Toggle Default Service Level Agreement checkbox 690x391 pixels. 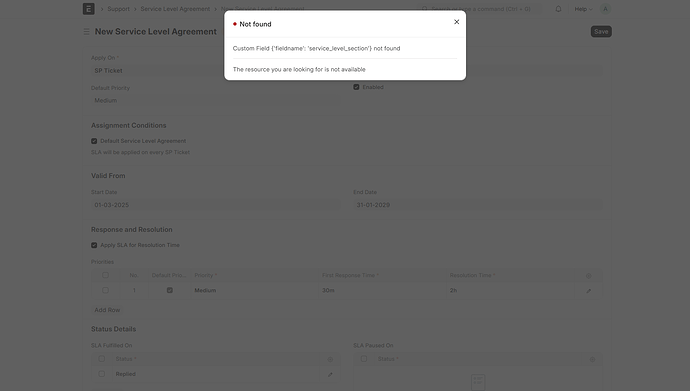coord(94,141)
